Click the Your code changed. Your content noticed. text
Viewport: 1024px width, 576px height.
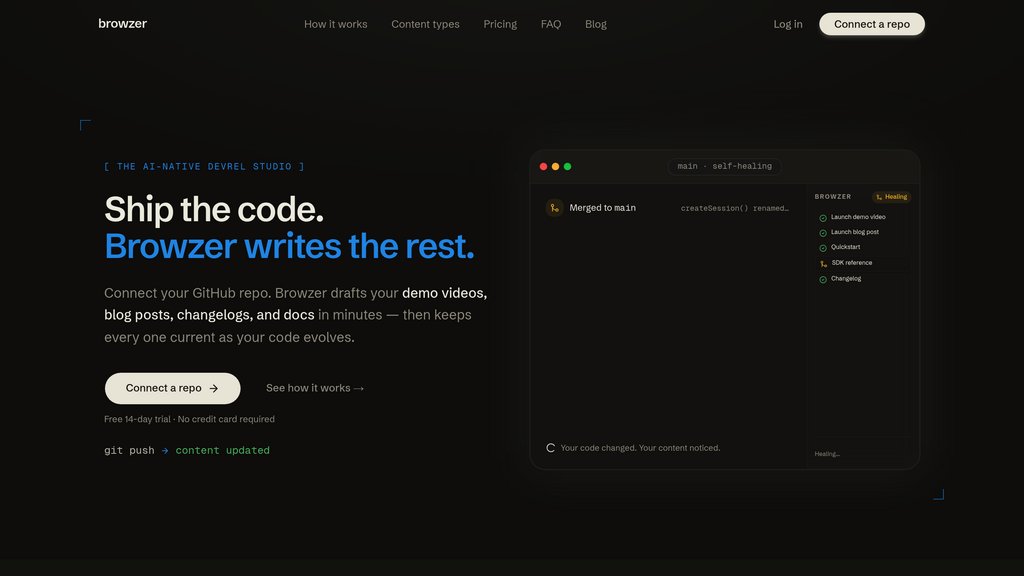coord(640,448)
